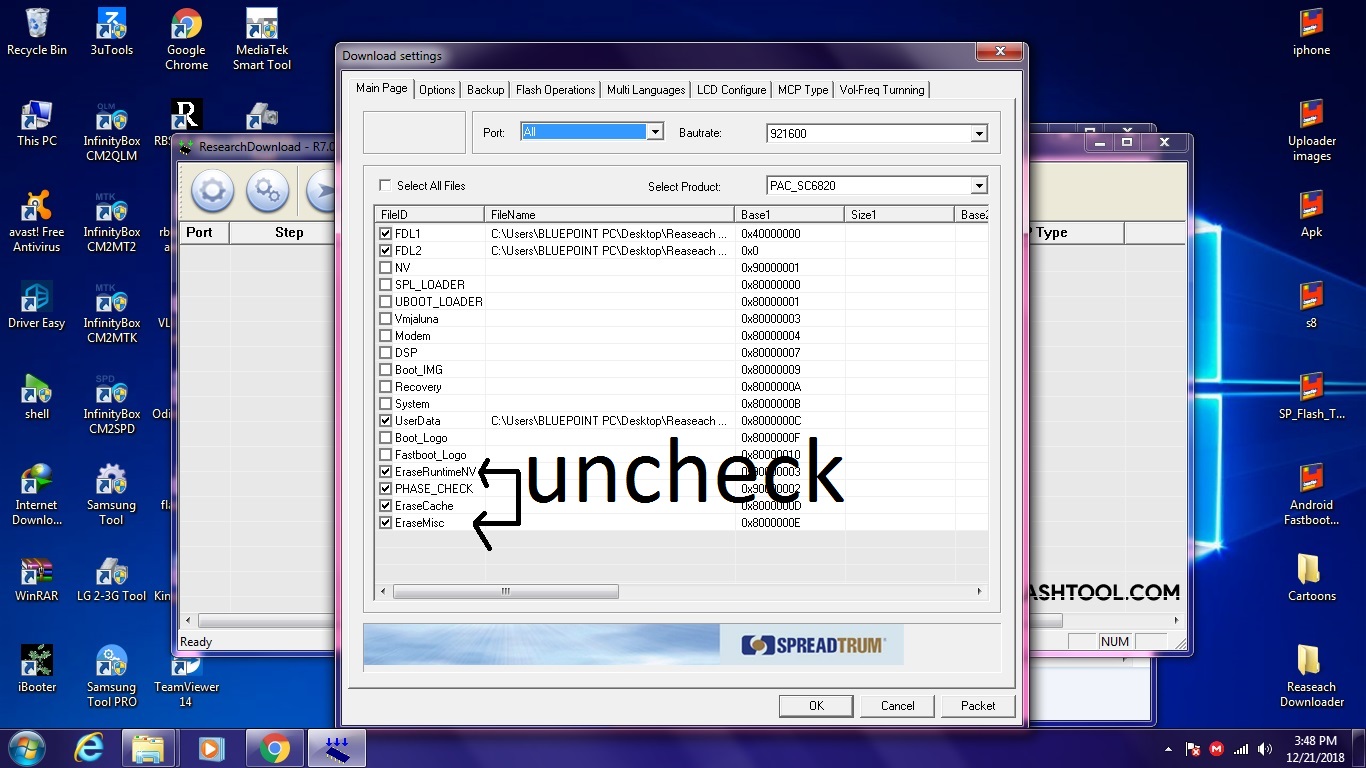This screenshot has height=768, width=1366.
Task: Open TeamViewer 14 desktop icon
Action: tap(186, 680)
